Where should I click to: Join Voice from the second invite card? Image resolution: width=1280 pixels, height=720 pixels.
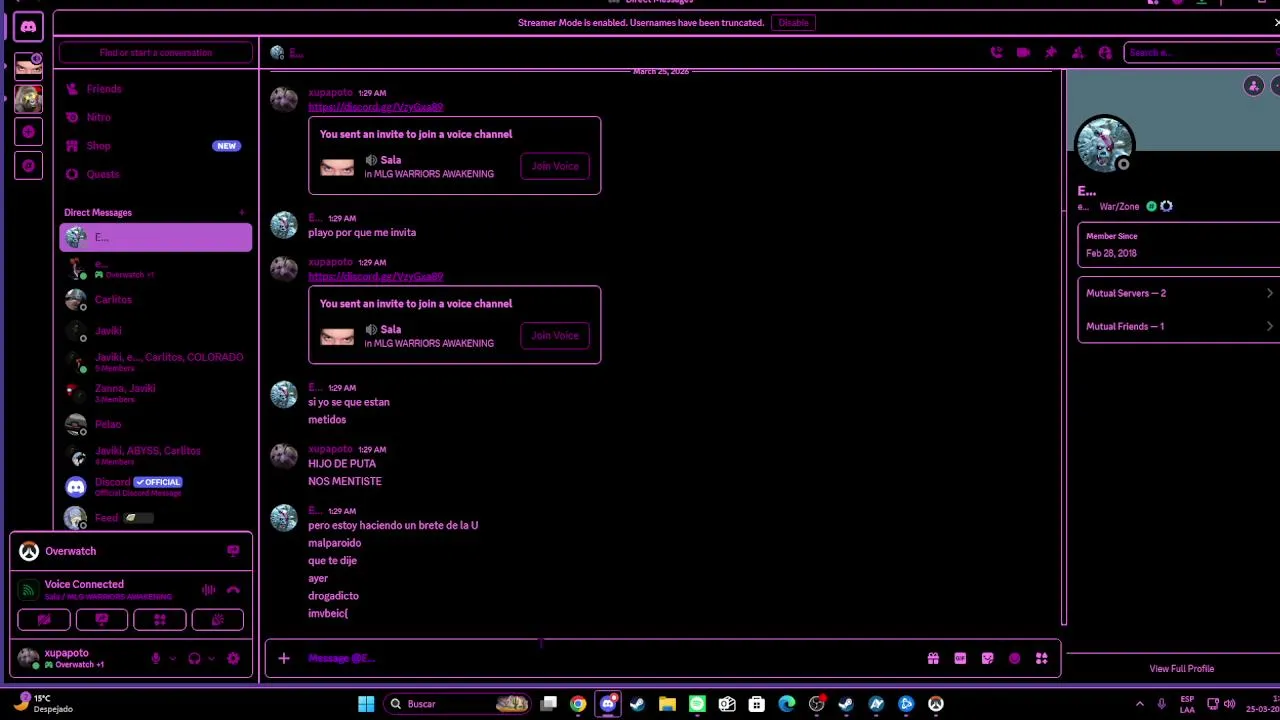point(555,336)
